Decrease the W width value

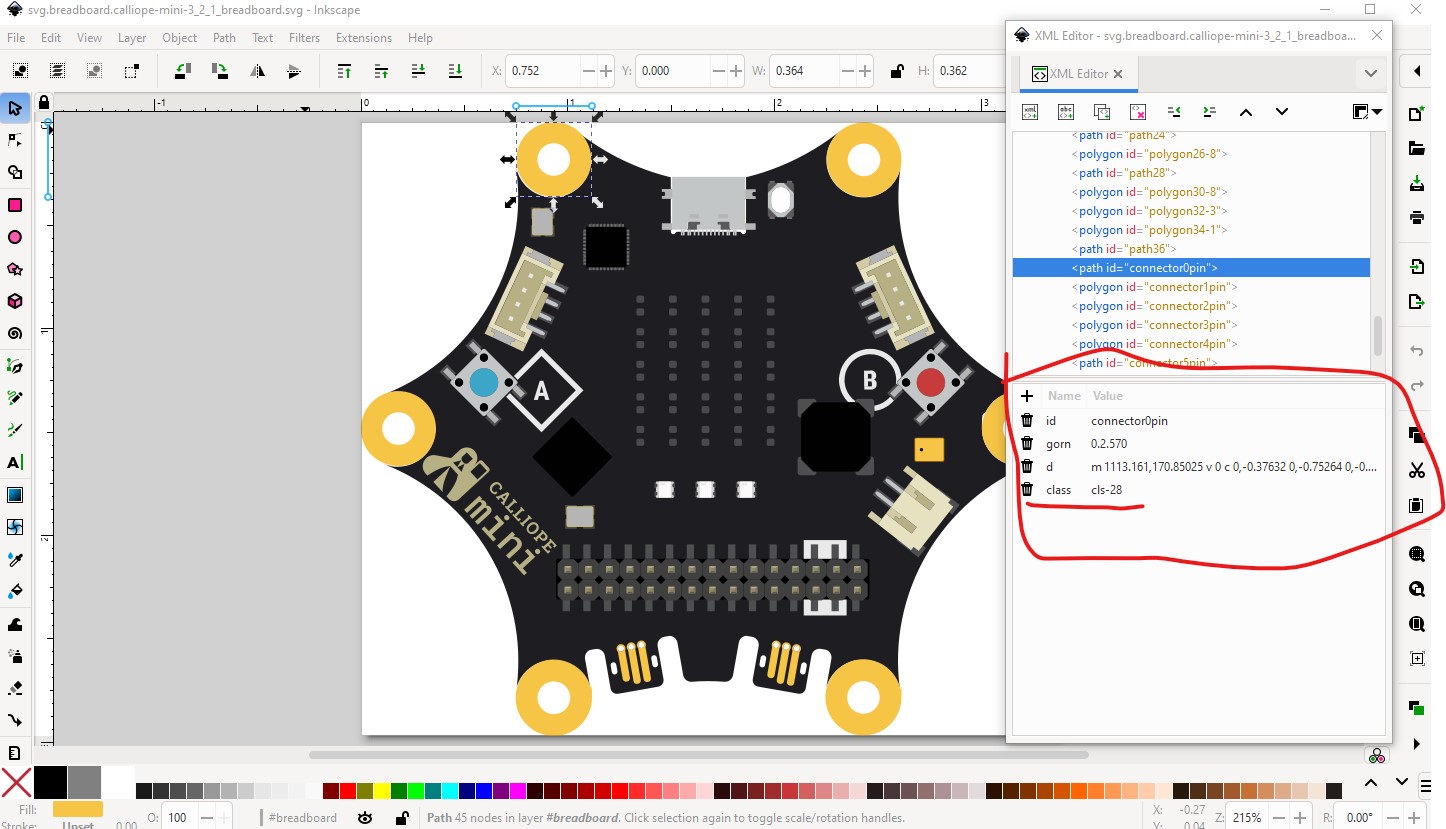pyautogui.click(x=847, y=71)
